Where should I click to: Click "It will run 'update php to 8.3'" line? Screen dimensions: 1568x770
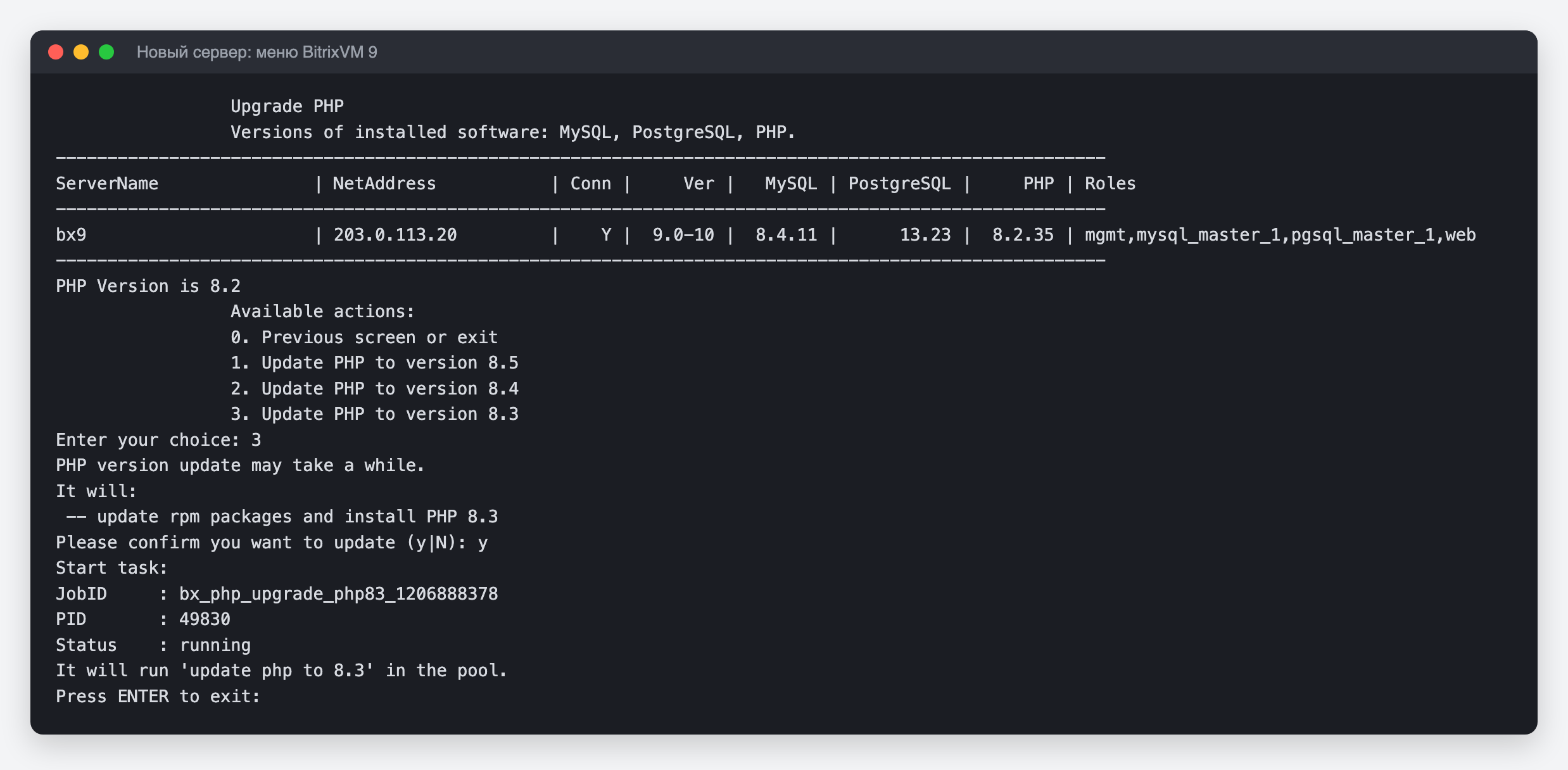(282, 671)
